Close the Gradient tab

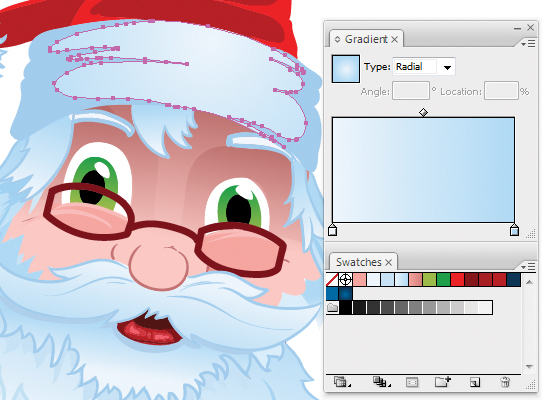(395, 39)
